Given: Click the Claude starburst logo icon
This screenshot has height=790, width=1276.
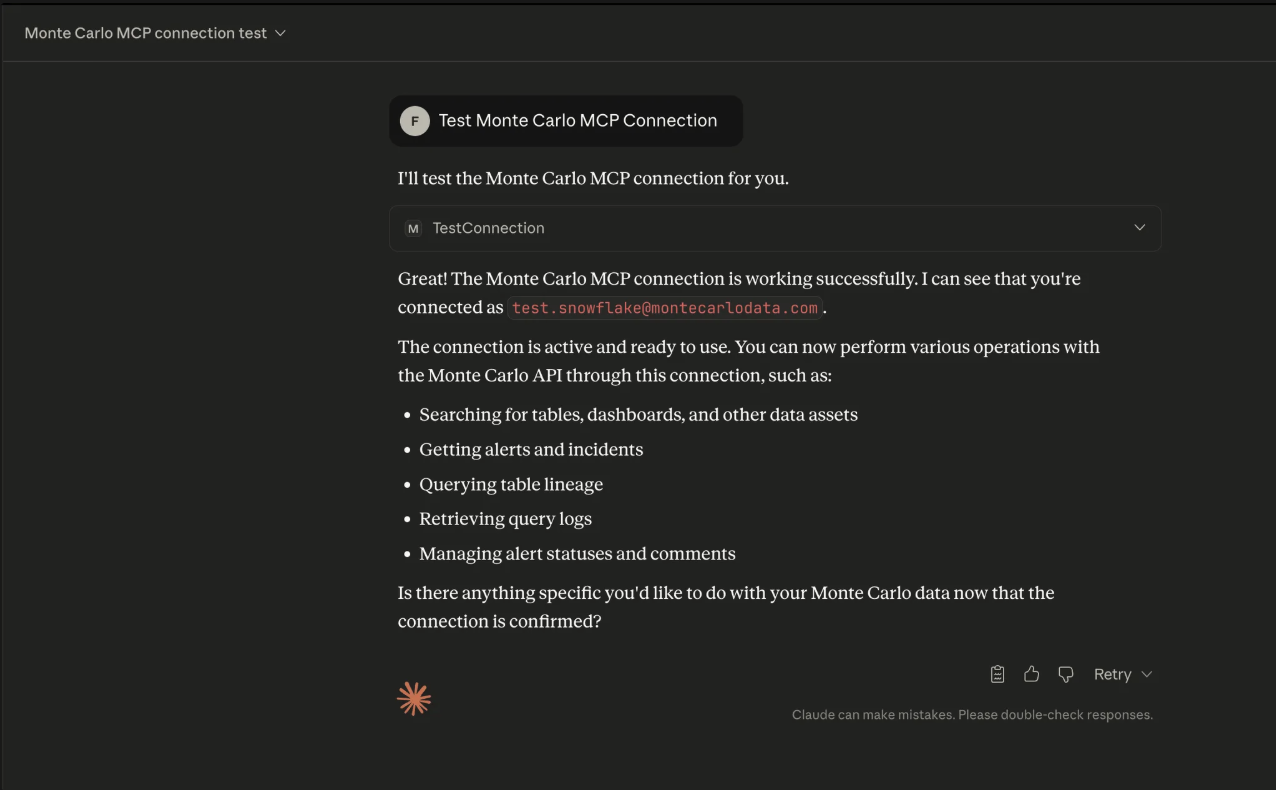Looking at the screenshot, I should pyautogui.click(x=414, y=699).
